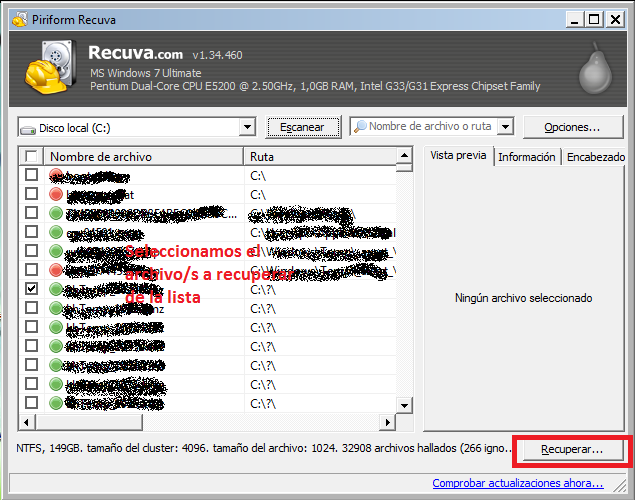The image size is (635, 500).
Task: Click the scroll up arrow of file list
Action: [x=404, y=157]
